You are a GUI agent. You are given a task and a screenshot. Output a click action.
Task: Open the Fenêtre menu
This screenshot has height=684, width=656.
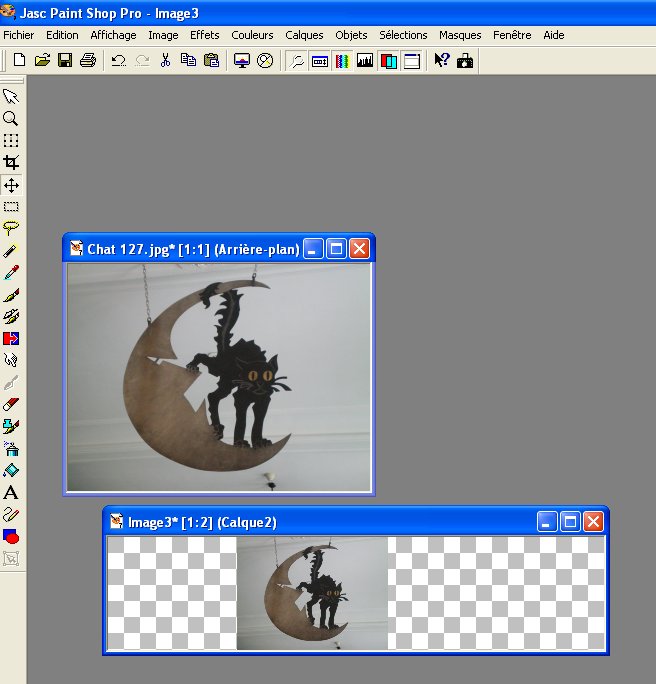[512, 35]
